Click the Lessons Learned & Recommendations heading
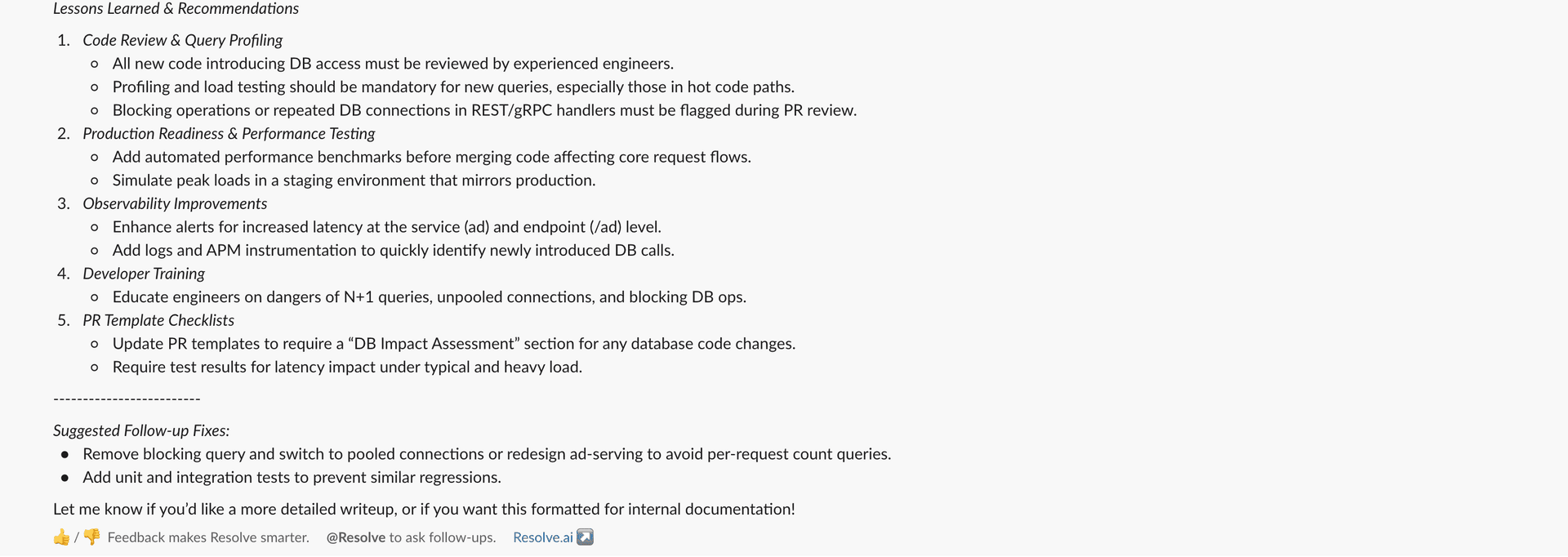The image size is (1568, 557). coord(176,9)
